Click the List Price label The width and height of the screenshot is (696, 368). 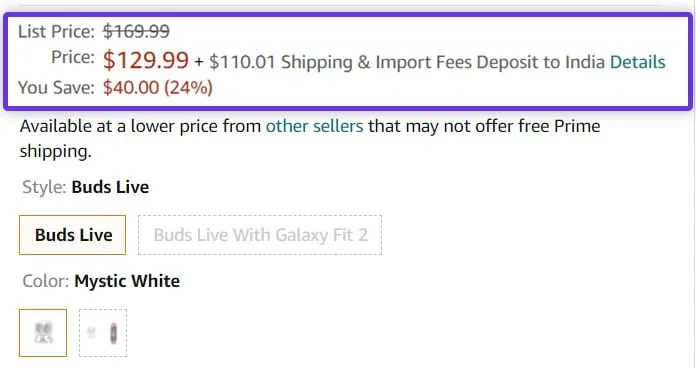click(56, 32)
